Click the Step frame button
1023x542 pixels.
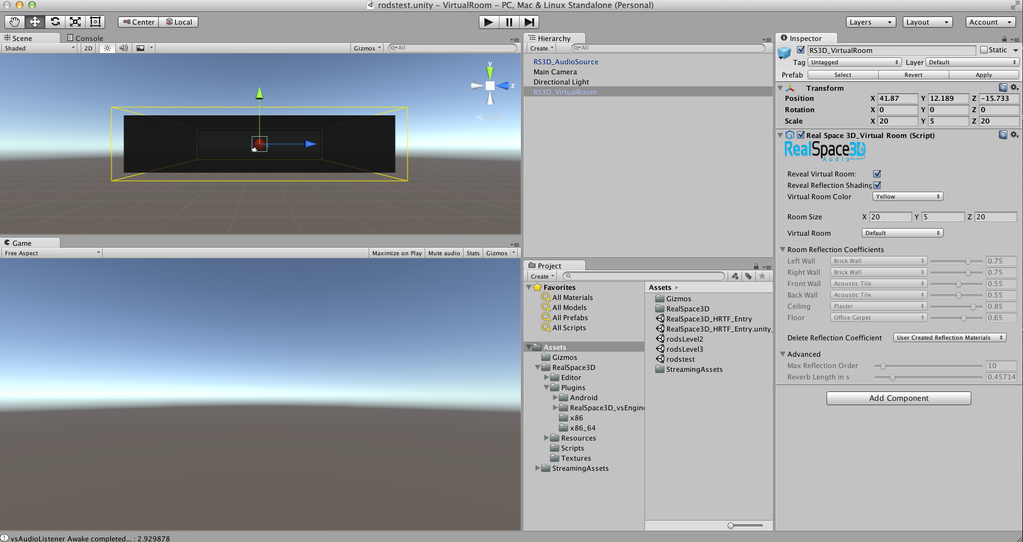click(529, 22)
